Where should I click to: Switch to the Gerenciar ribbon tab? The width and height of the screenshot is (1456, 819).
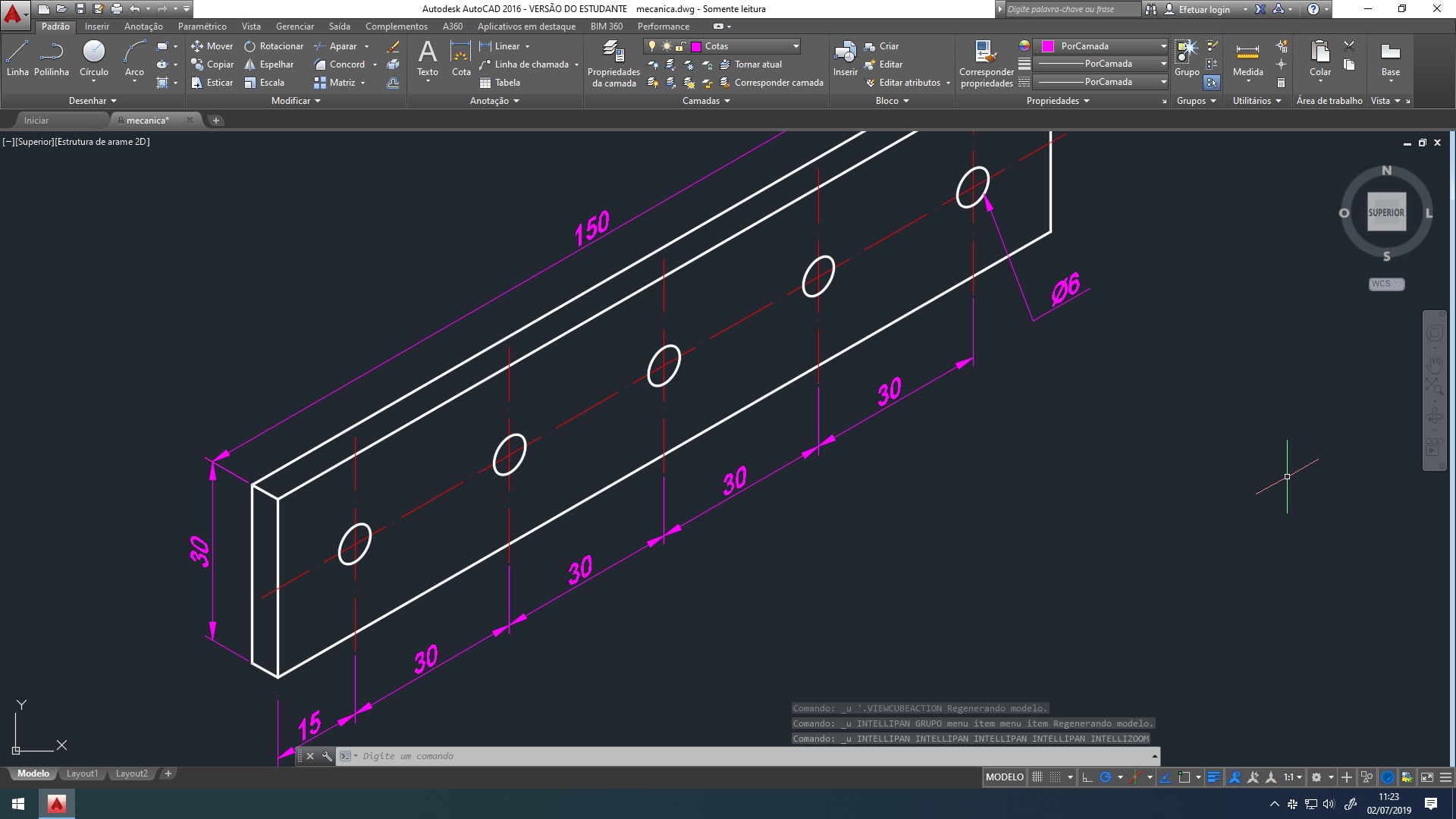click(295, 27)
